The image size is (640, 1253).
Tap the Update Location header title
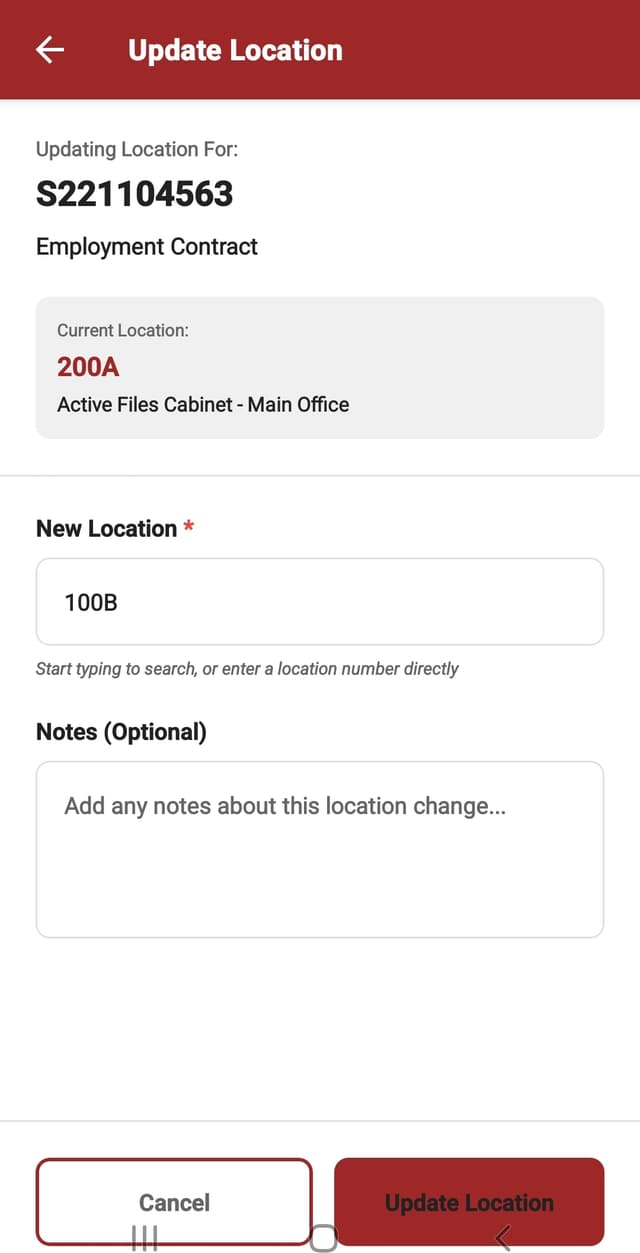pos(235,50)
